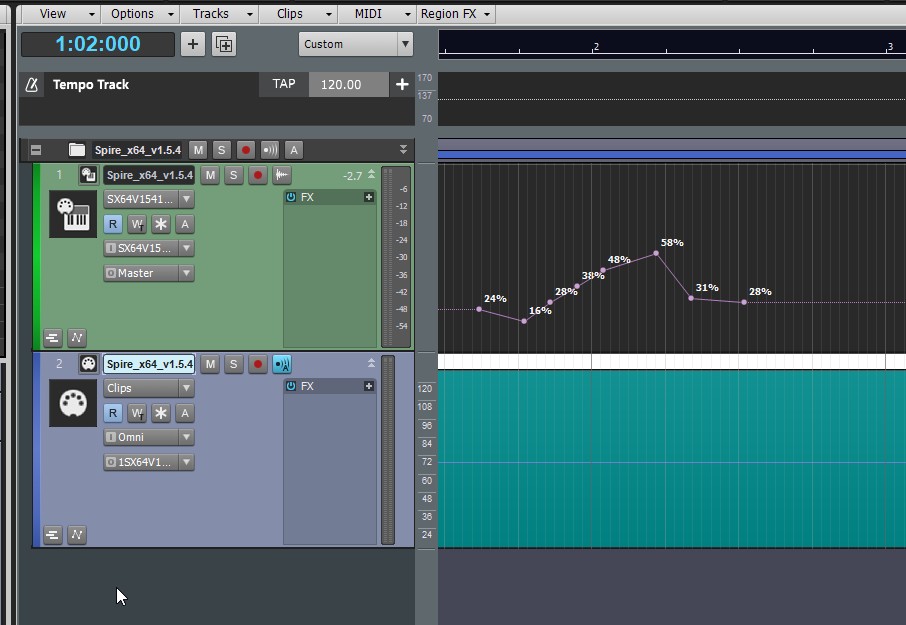Mute track 2 MIDI track

(210, 364)
